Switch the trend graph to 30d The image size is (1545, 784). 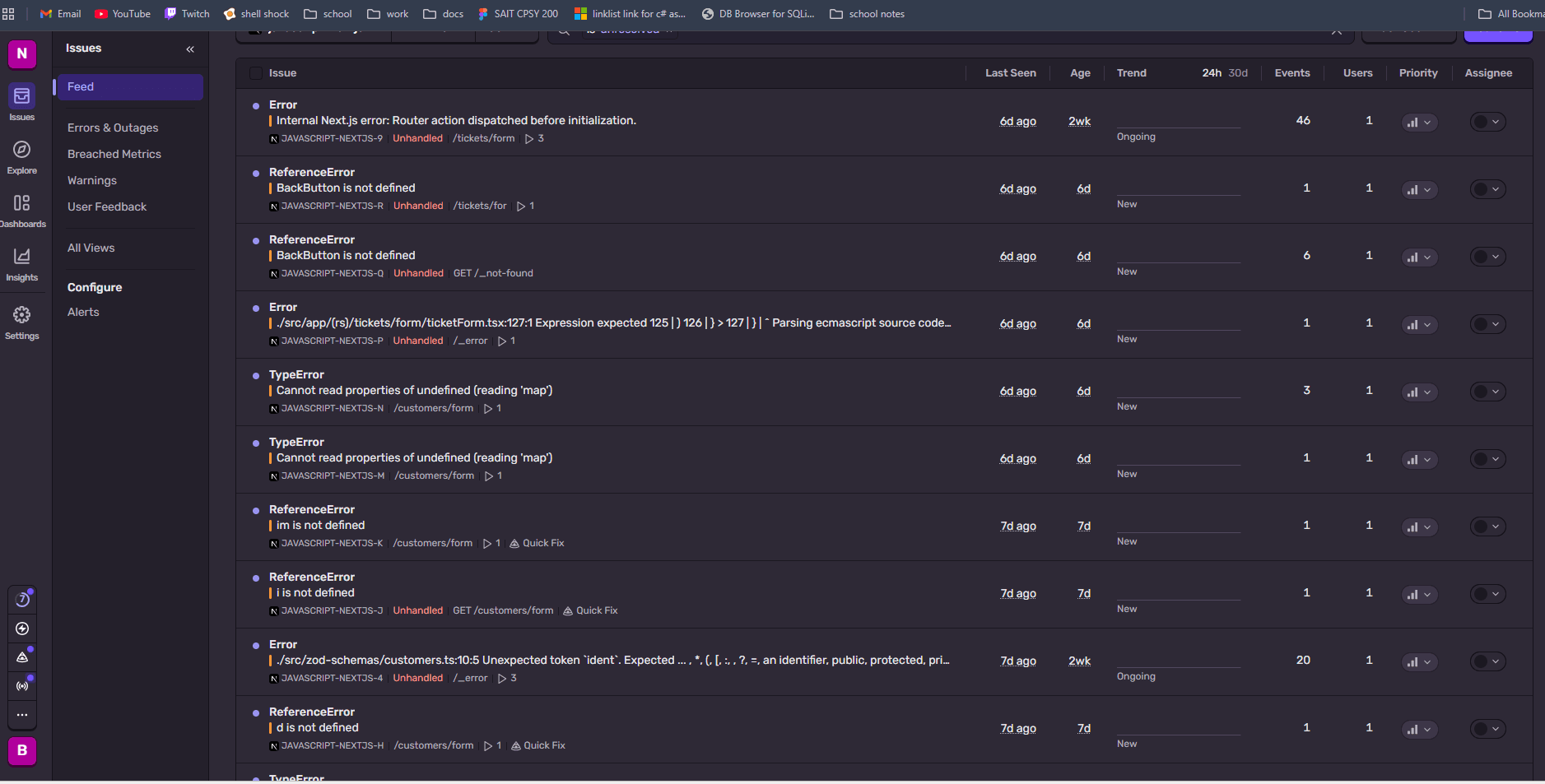(x=1238, y=73)
